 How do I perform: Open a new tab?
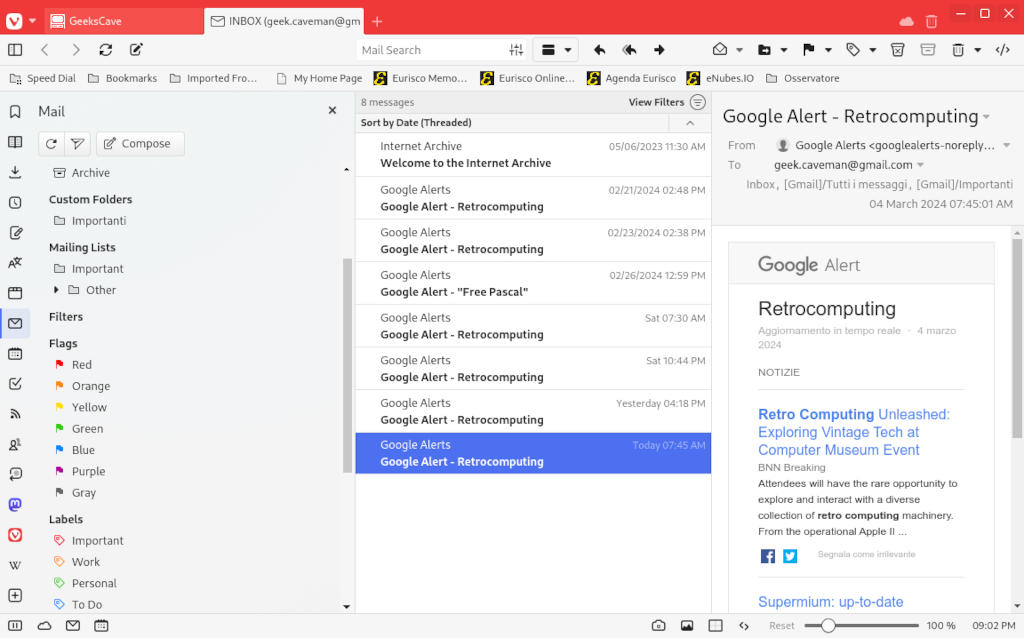click(x=377, y=22)
